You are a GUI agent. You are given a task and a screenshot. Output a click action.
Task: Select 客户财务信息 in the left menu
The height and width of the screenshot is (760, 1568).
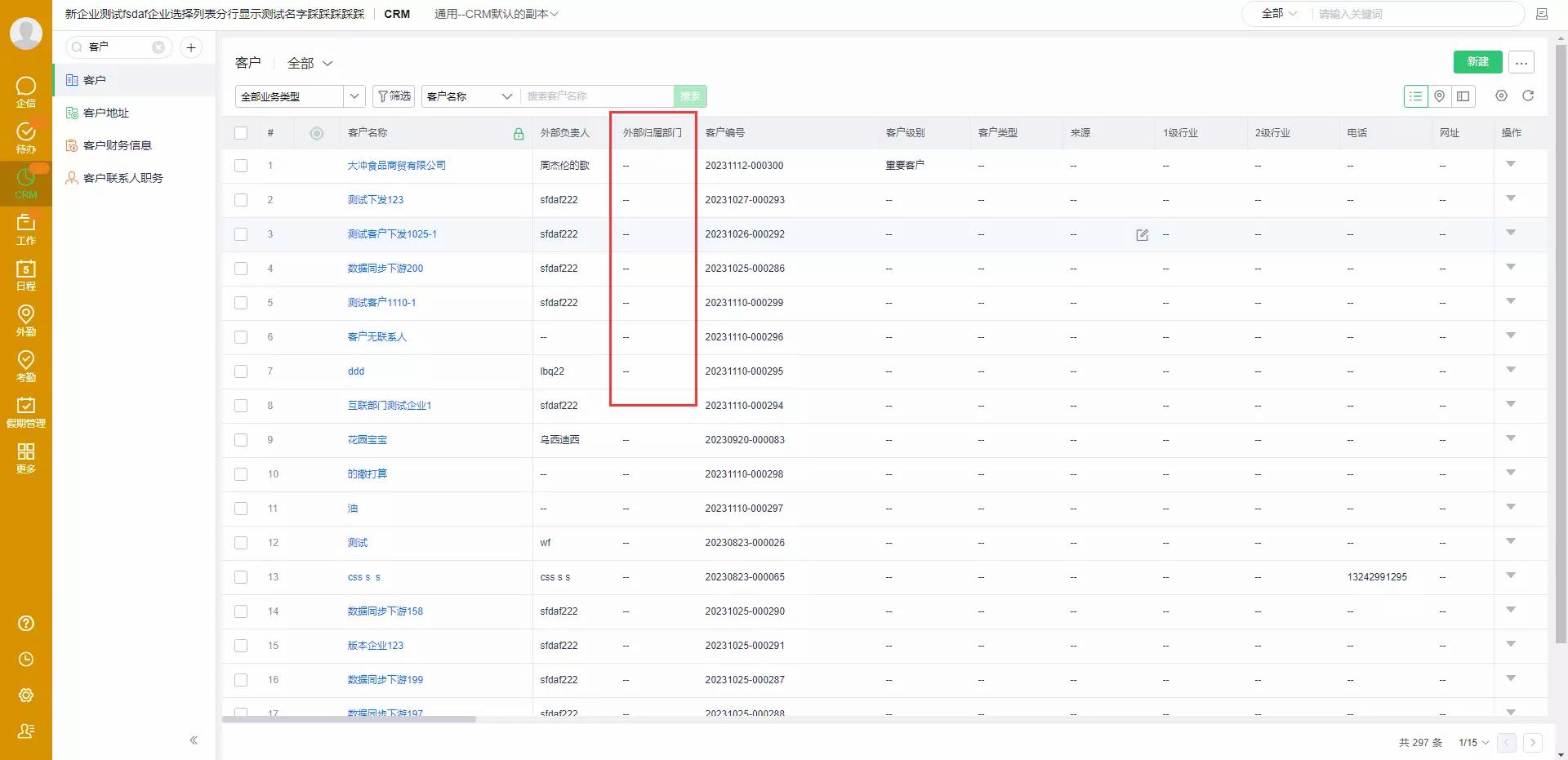135,145
